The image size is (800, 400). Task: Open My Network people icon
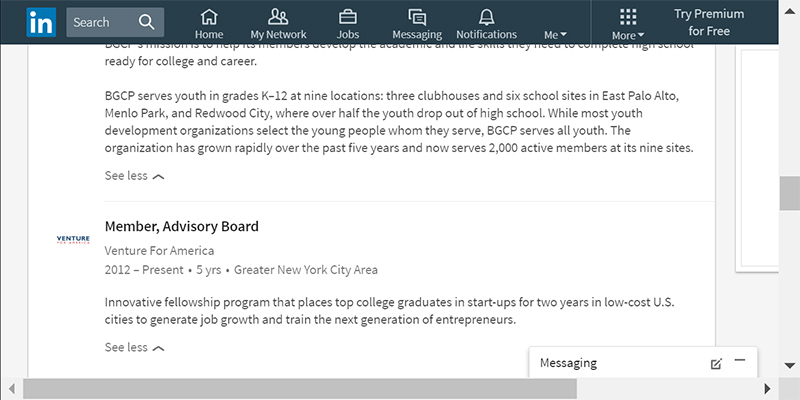[278, 17]
